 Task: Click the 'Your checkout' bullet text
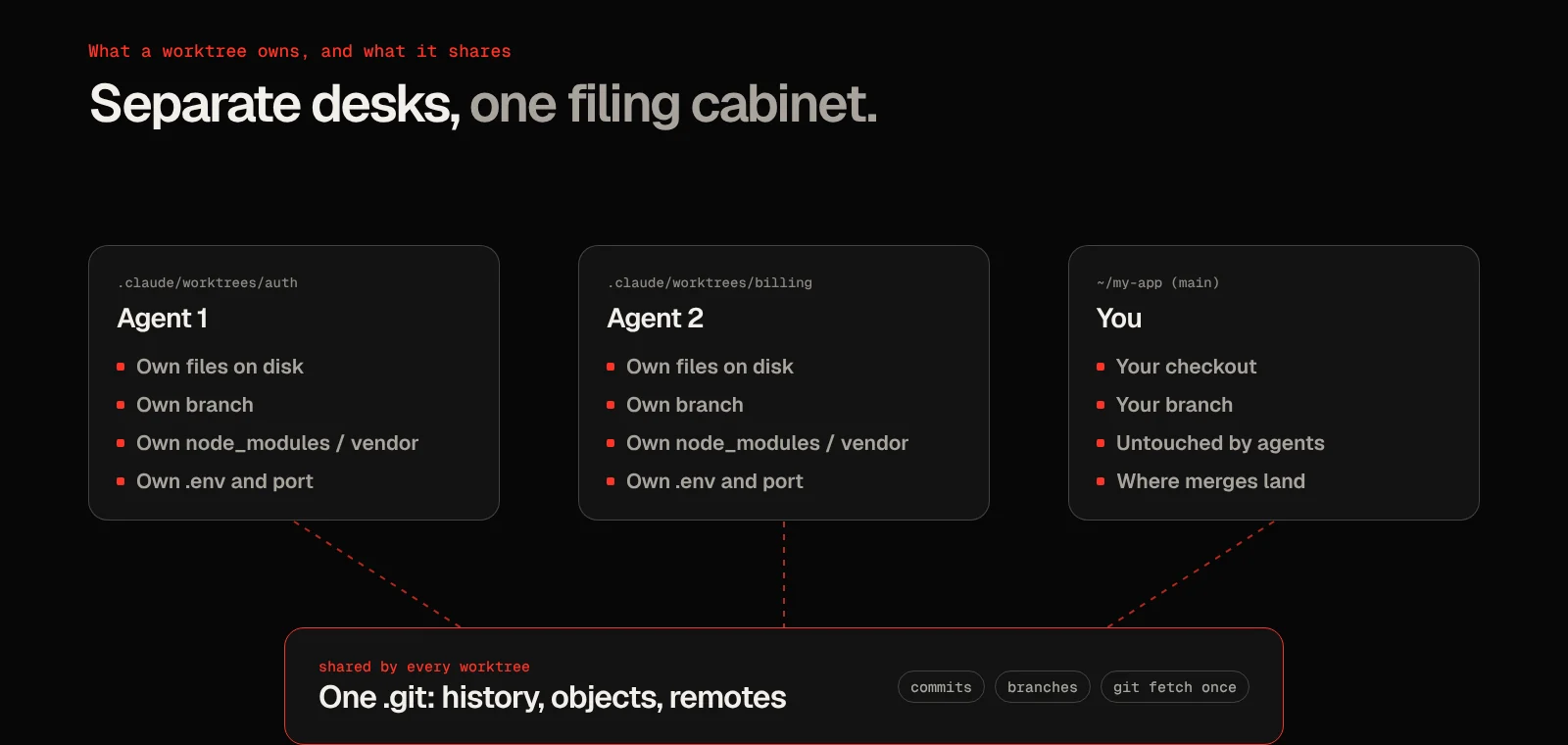point(1186,367)
